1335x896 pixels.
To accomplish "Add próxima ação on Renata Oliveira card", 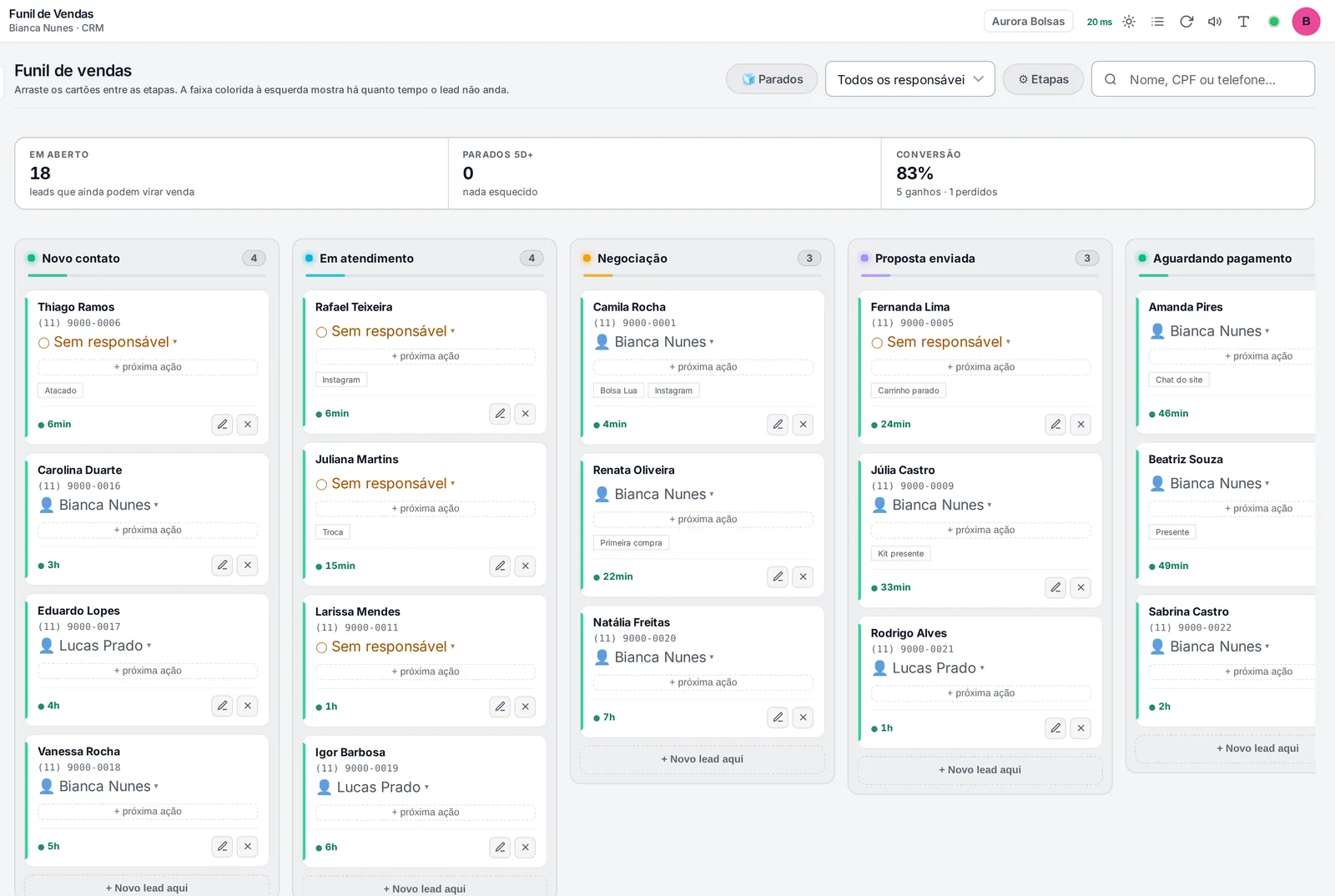I will [703, 520].
